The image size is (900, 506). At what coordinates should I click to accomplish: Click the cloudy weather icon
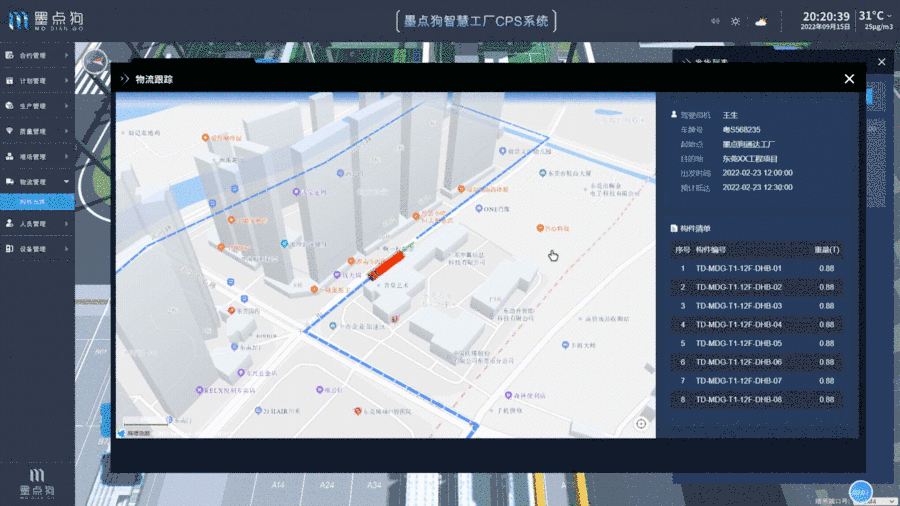pyautogui.click(x=761, y=21)
